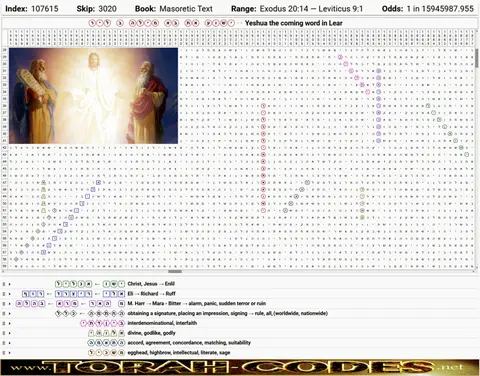
Task: Grab the drag handle of the 'Christ, Jesus' row
Action: click(4, 284)
